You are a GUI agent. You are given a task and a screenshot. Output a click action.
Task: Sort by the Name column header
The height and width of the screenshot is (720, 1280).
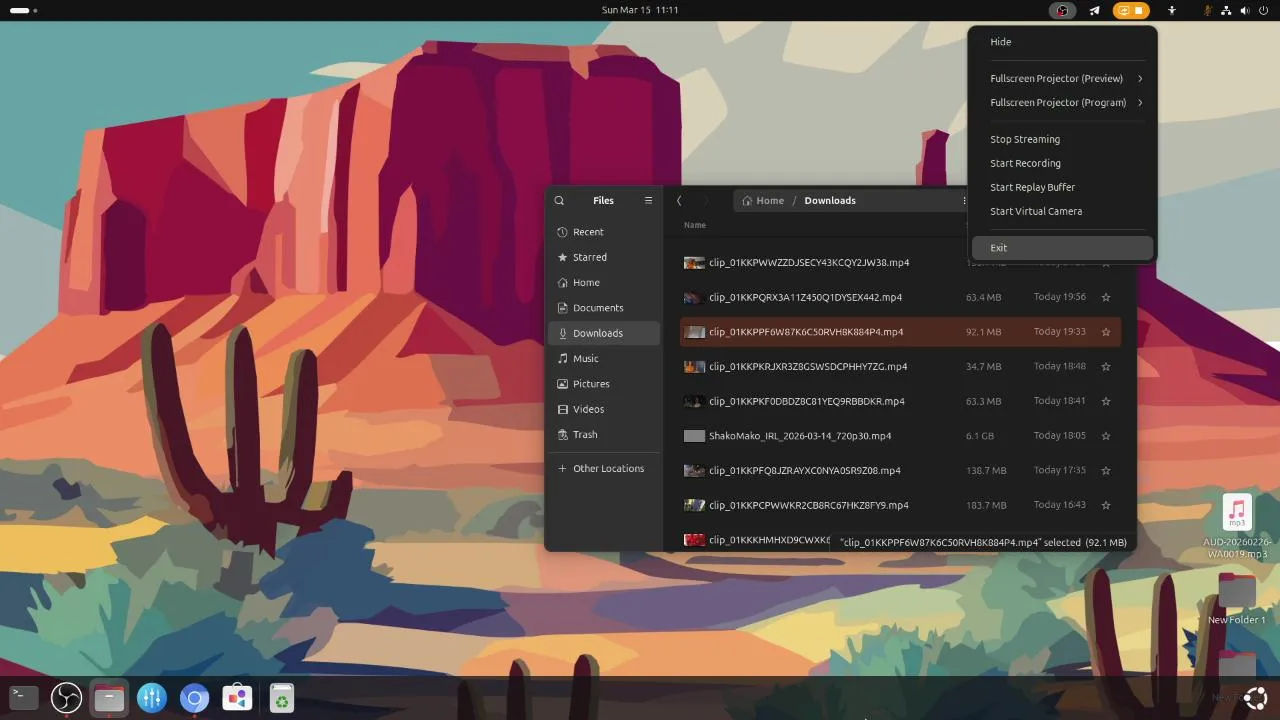(x=695, y=225)
